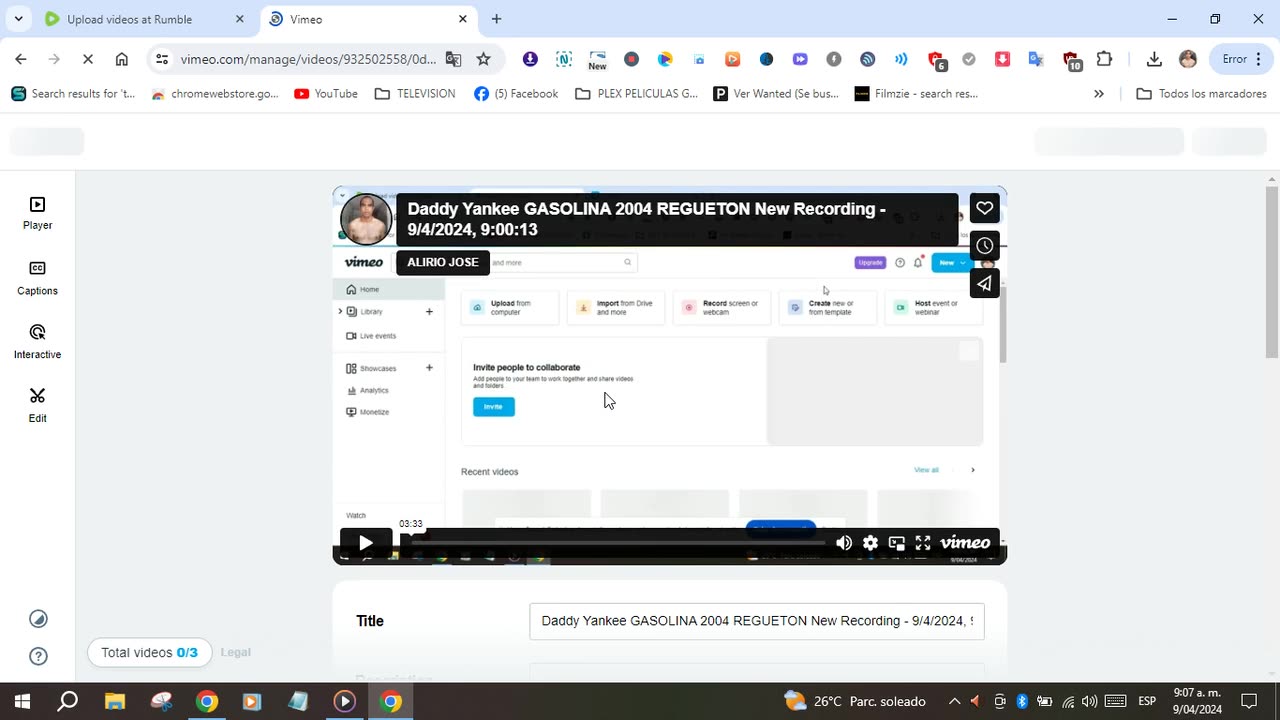Switch ESP keyboard language
1280x720 pixels.
pos(1147,701)
